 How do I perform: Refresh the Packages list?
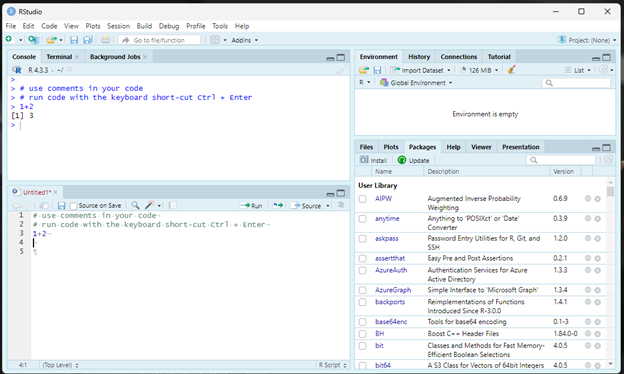click(x=608, y=160)
